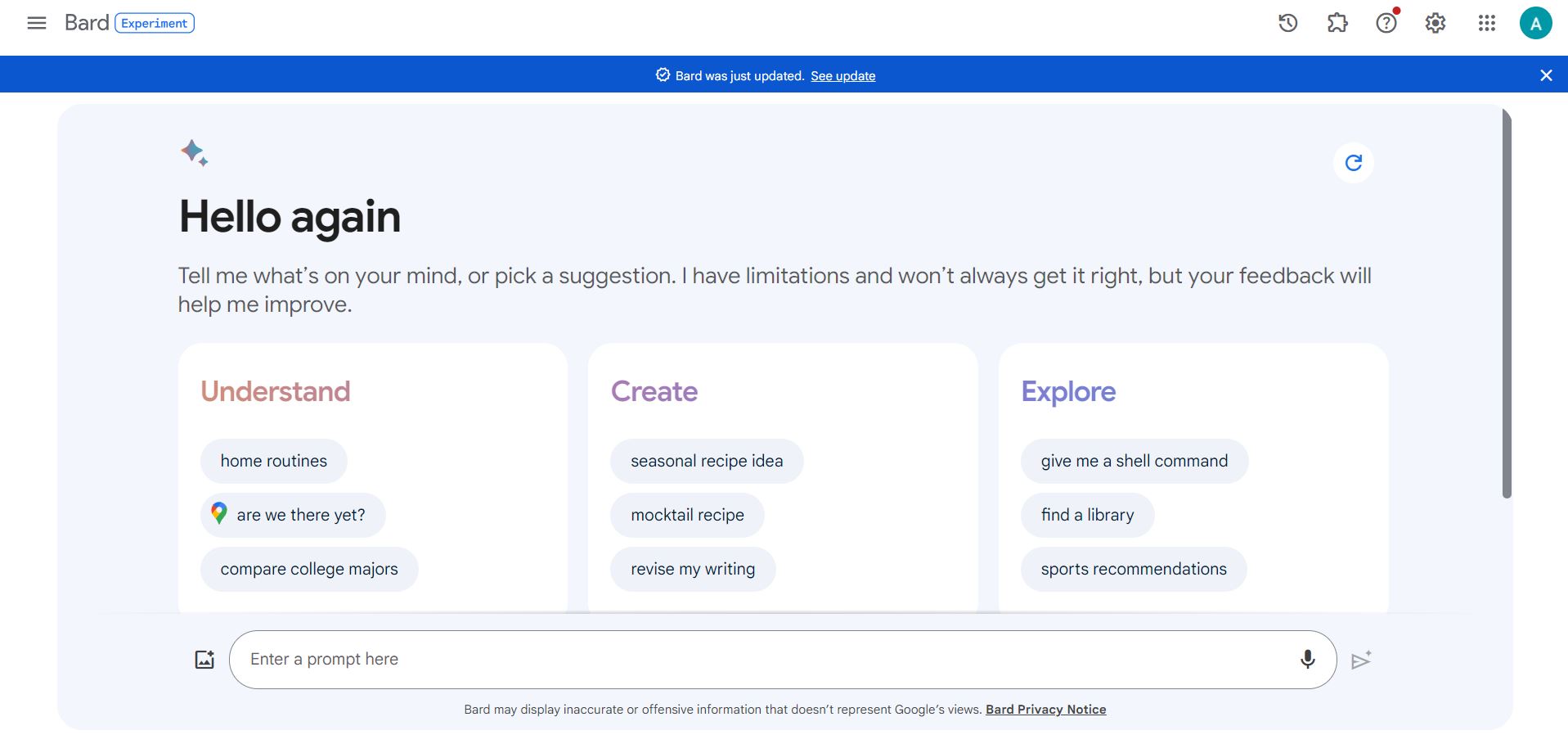
Task: Click the vertical scrollbar thumb
Action: pos(1507,303)
